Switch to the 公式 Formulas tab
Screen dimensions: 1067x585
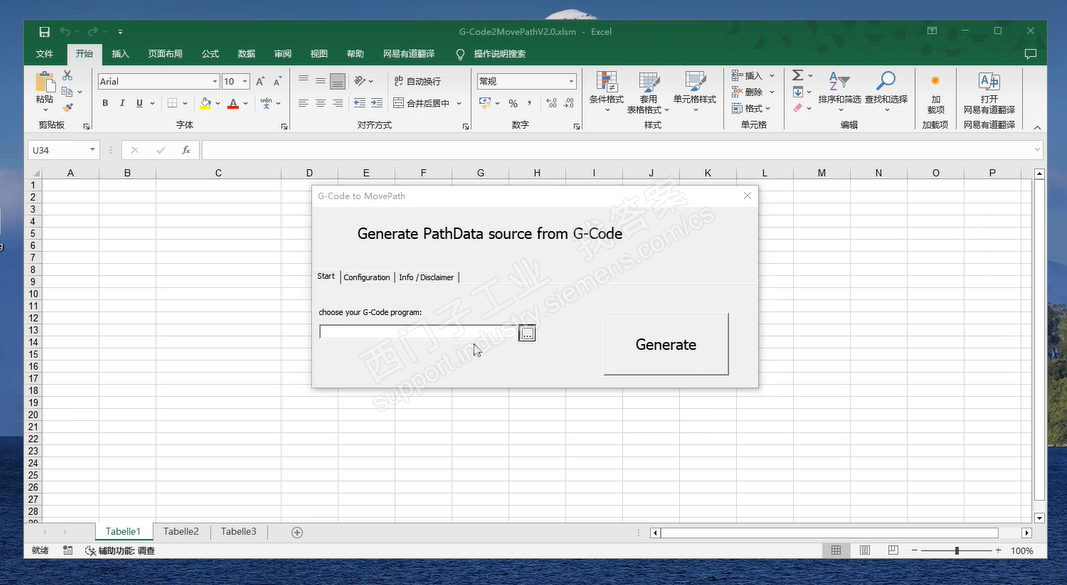point(210,54)
